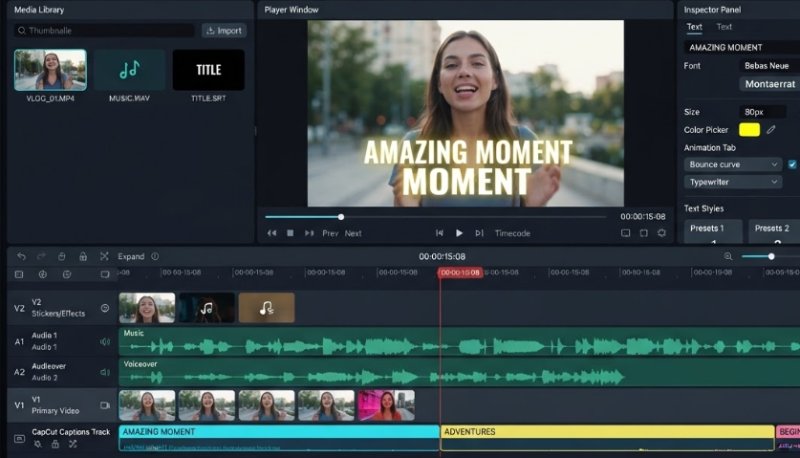Open the Bounce curve dropdown

click(x=733, y=164)
